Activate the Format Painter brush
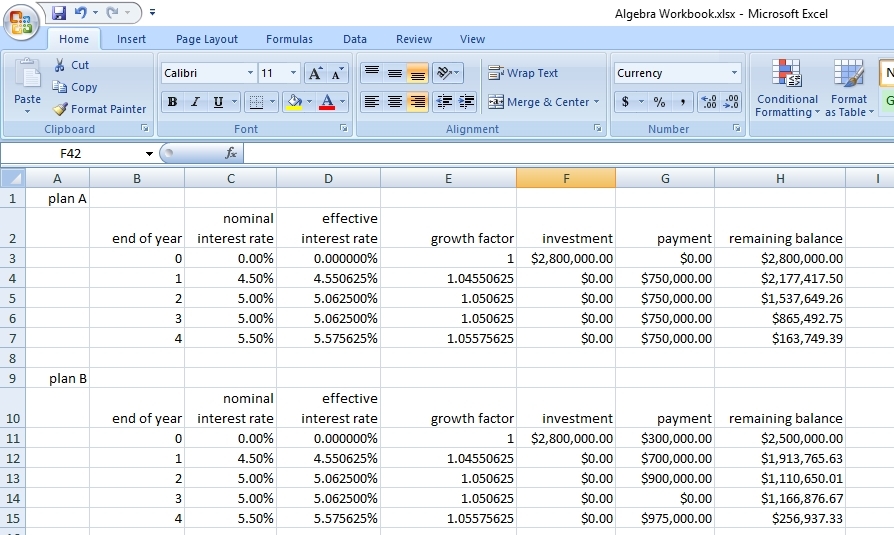 [99, 108]
